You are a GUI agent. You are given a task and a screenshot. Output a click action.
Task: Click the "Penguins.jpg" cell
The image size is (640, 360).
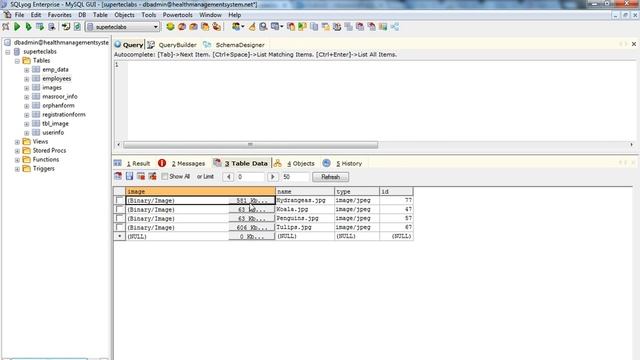(x=305, y=218)
